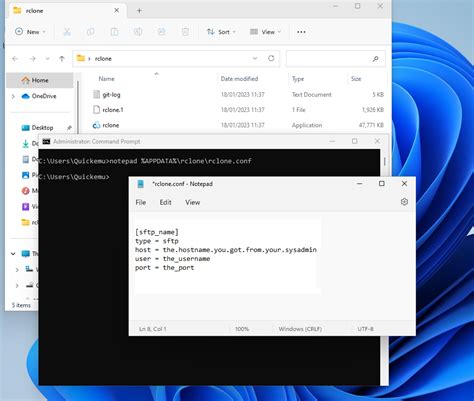The image size is (474, 401).
Task: Select the rclone.1 file
Action: pyautogui.click(x=113, y=110)
